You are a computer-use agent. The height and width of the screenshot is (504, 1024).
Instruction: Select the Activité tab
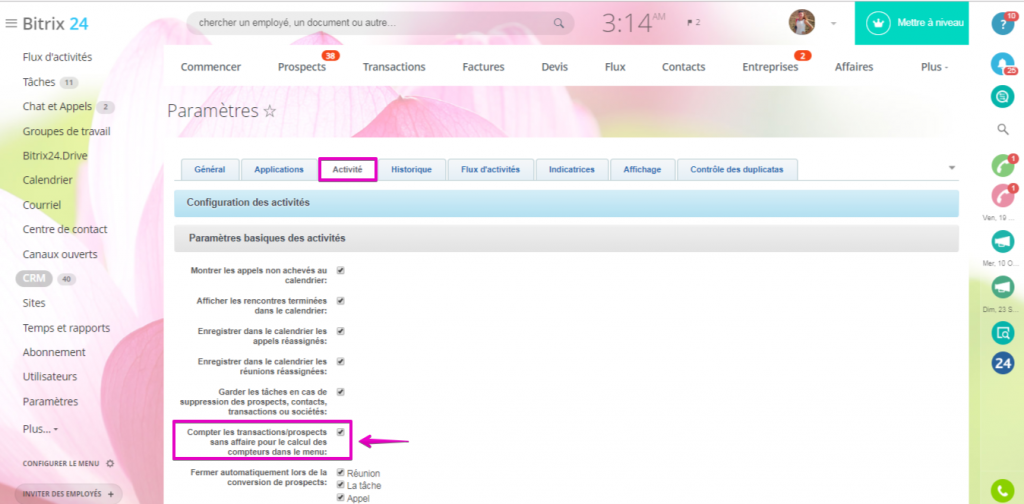coord(347,169)
